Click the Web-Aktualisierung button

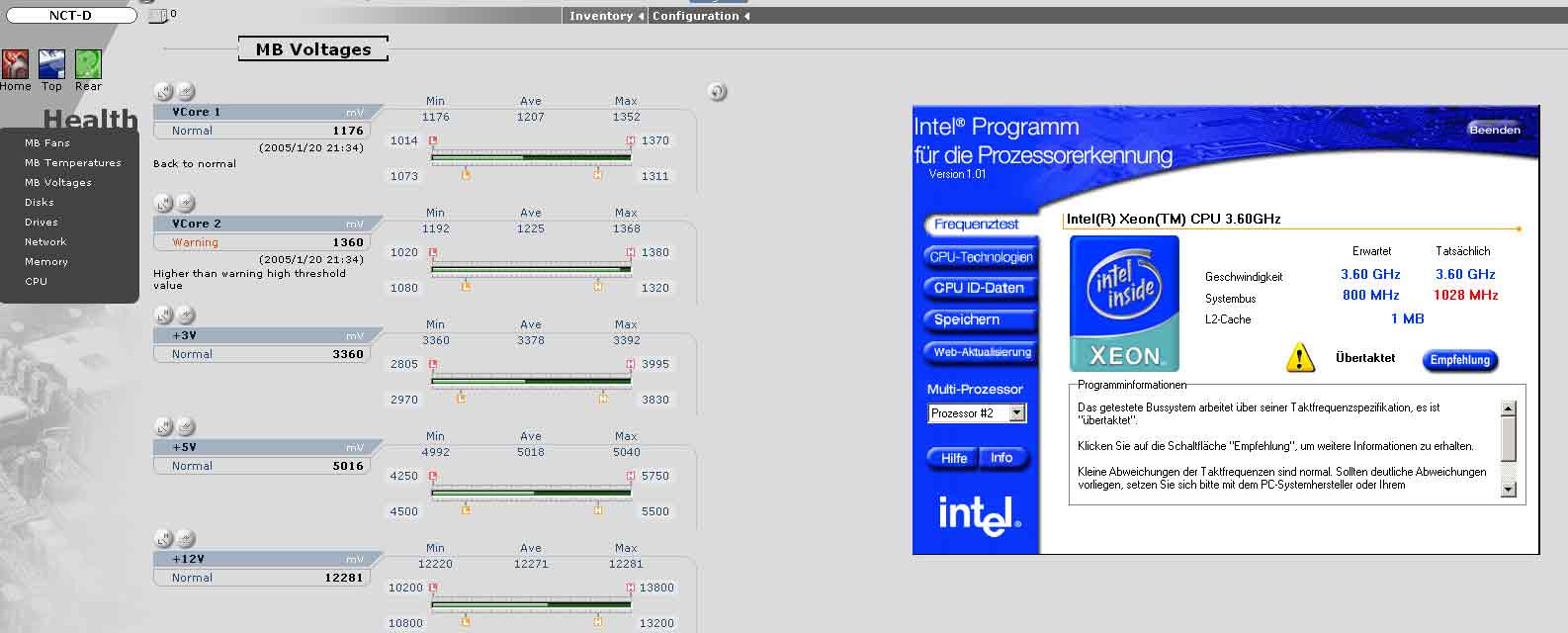pos(981,351)
